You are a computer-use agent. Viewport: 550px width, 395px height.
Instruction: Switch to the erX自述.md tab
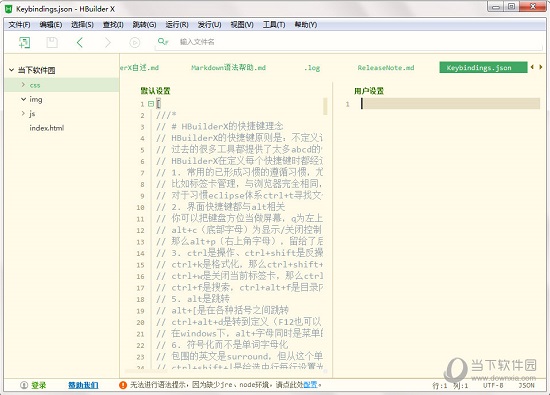[140, 68]
